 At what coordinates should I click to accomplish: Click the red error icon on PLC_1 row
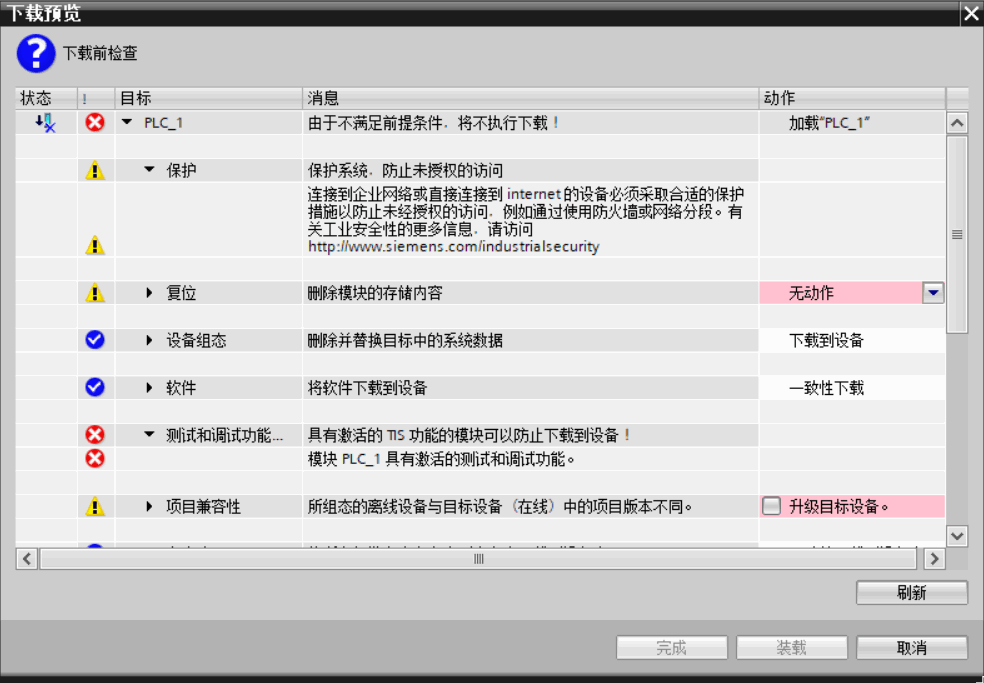tap(95, 122)
